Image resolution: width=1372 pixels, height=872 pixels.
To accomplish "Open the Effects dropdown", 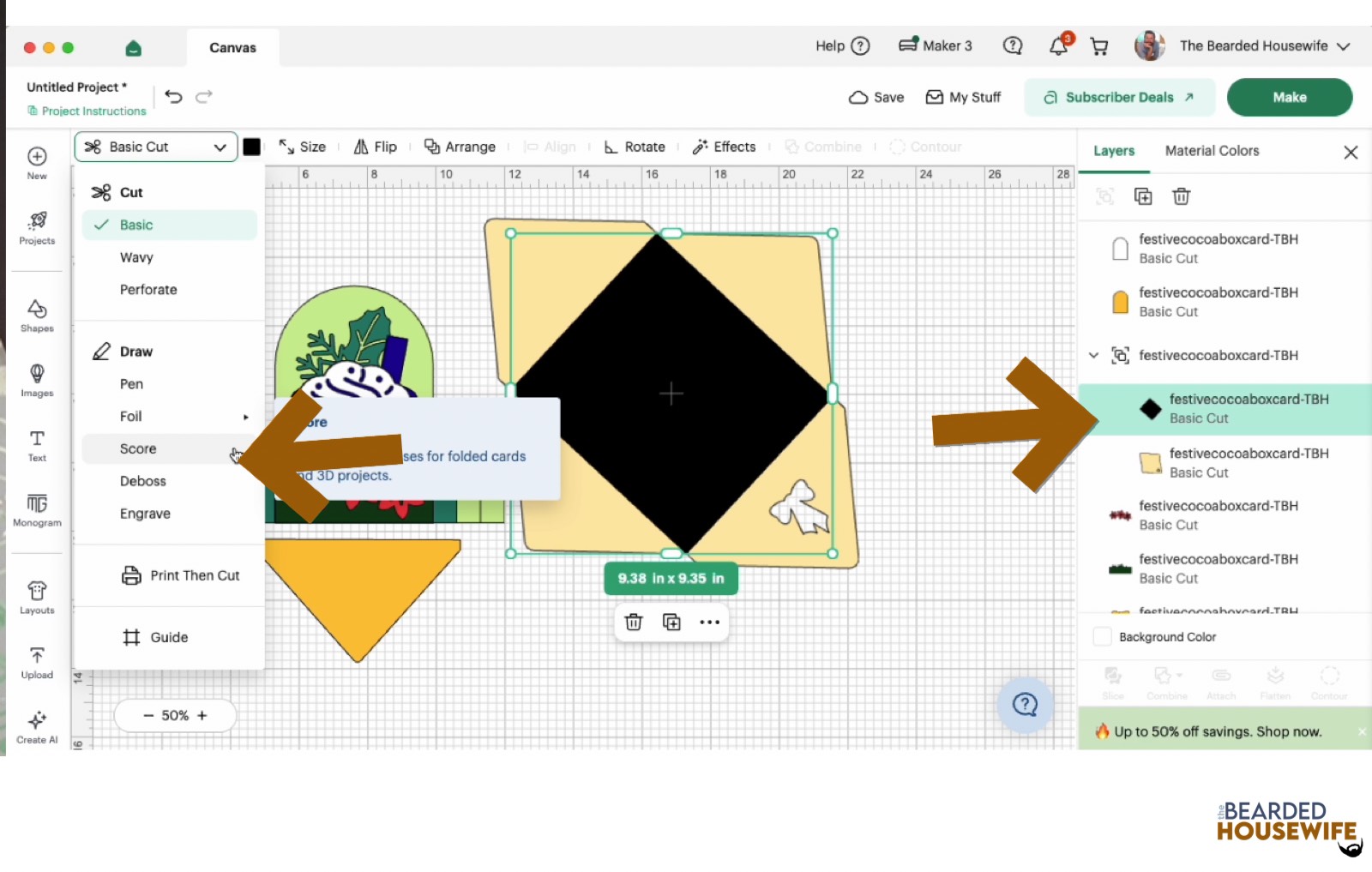I will tap(724, 147).
